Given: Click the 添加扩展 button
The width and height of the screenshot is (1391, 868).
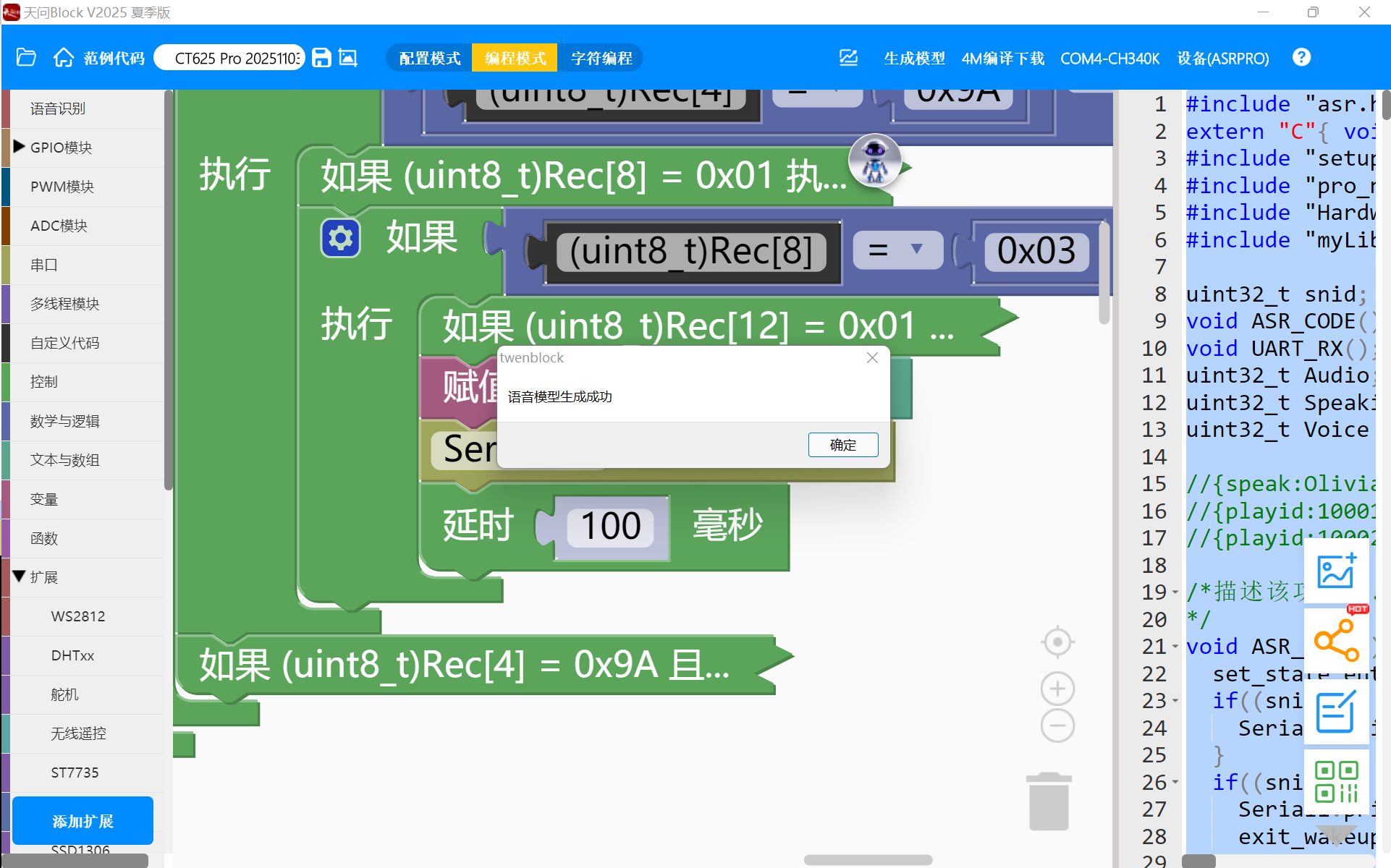Looking at the screenshot, I should 83,821.
